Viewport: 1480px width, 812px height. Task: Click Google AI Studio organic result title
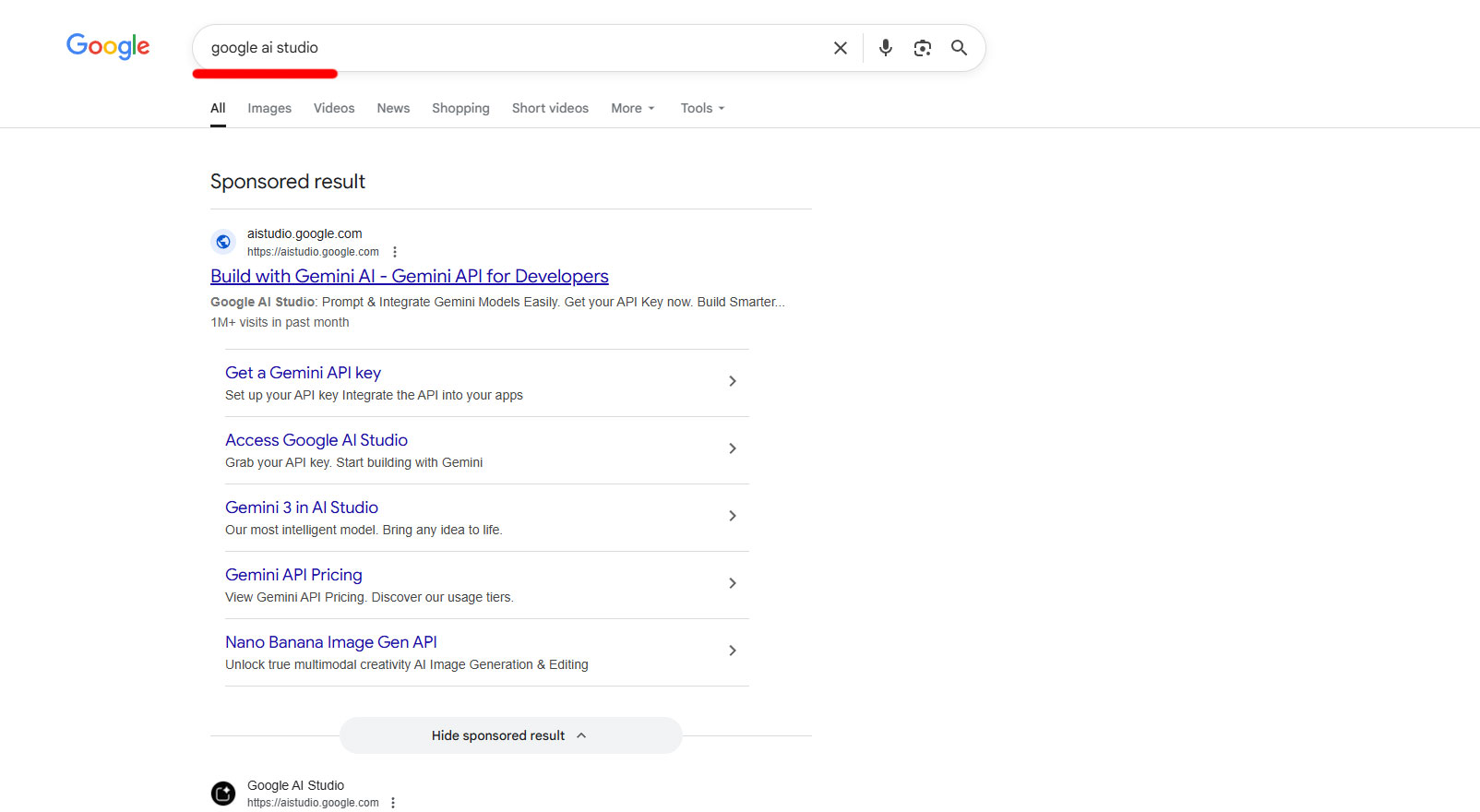(295, 785)
